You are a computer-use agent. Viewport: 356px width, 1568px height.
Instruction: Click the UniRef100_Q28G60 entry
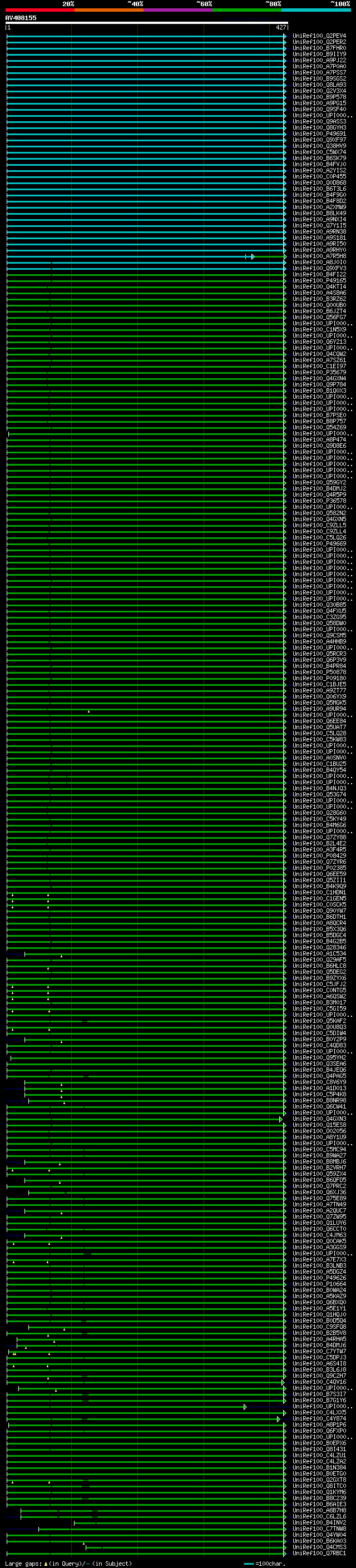tap(319, 813)
